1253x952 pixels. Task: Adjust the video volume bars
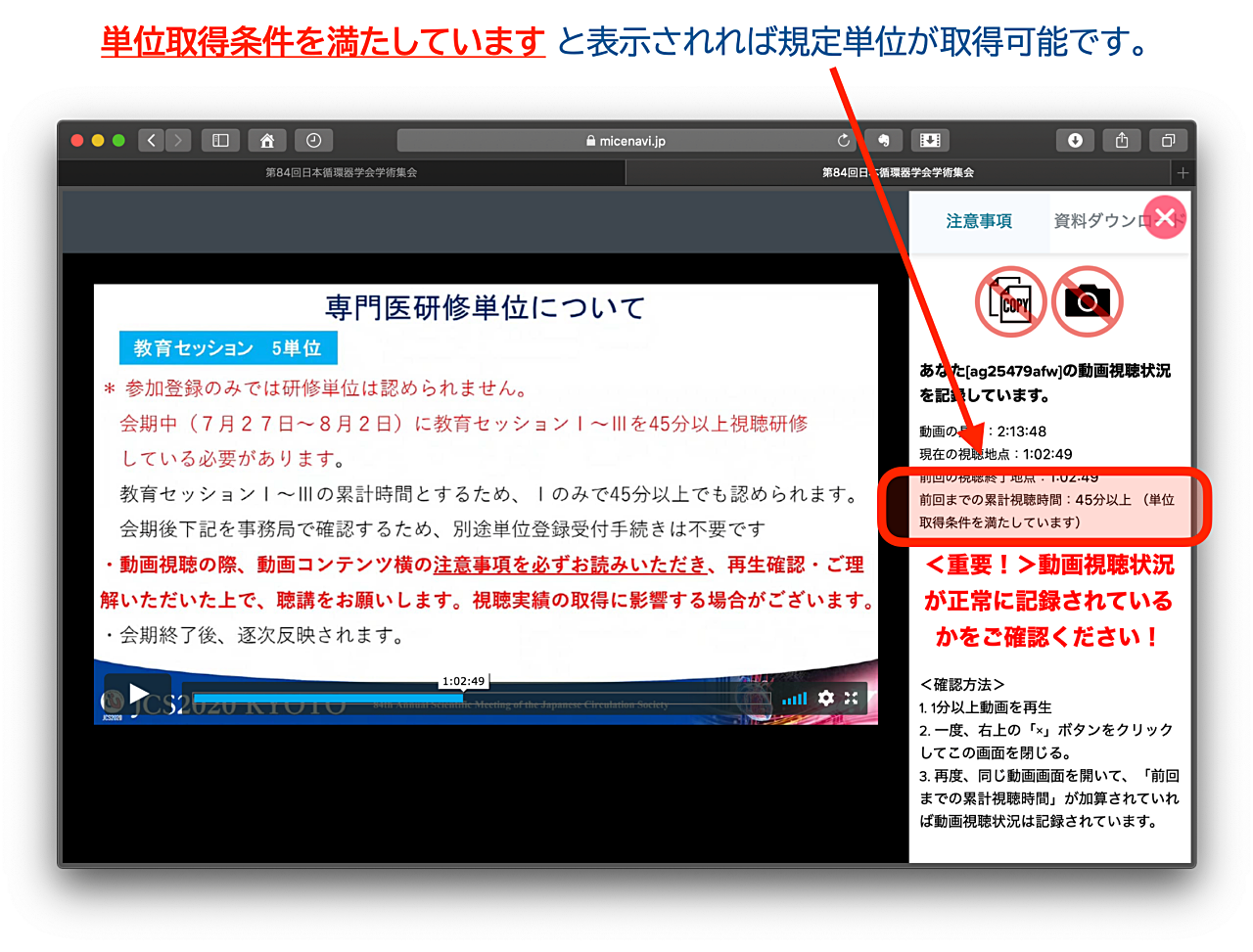click(795, 698)
